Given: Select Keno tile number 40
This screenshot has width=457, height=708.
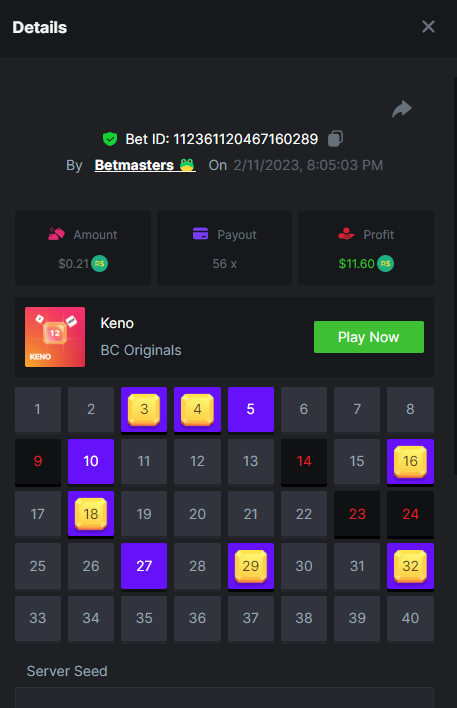Looking at the screenshot, I should (x=410, y=618).
